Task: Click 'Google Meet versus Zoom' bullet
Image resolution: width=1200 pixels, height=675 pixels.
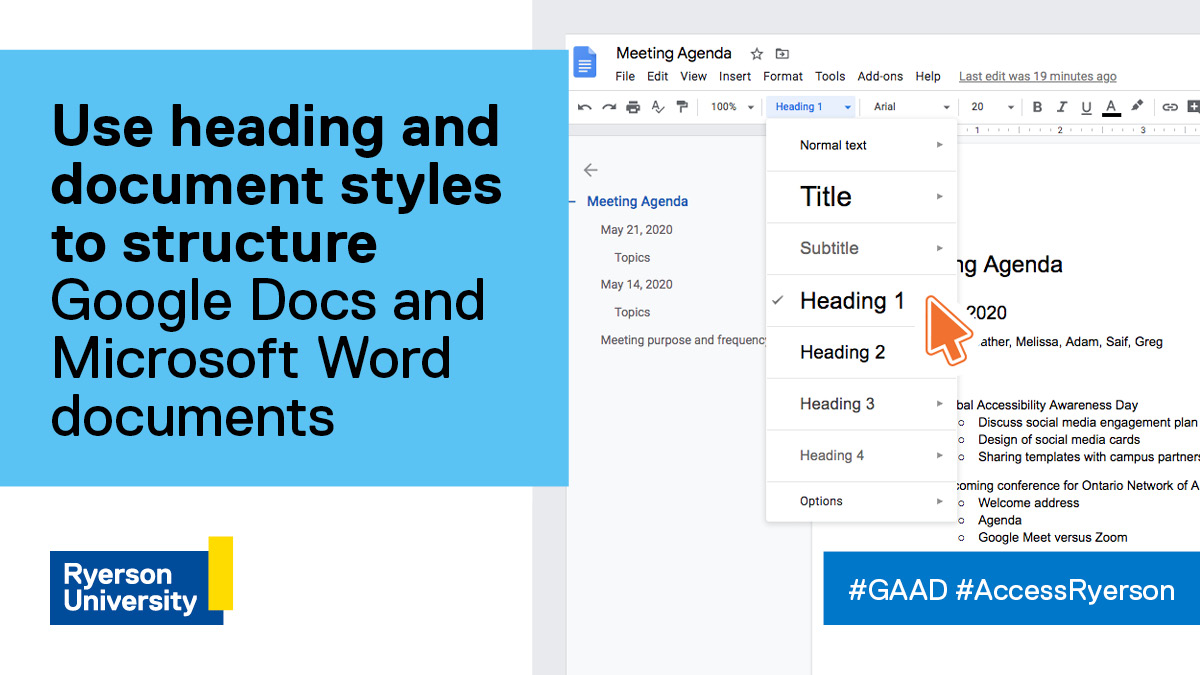Action: [1053, 537]
